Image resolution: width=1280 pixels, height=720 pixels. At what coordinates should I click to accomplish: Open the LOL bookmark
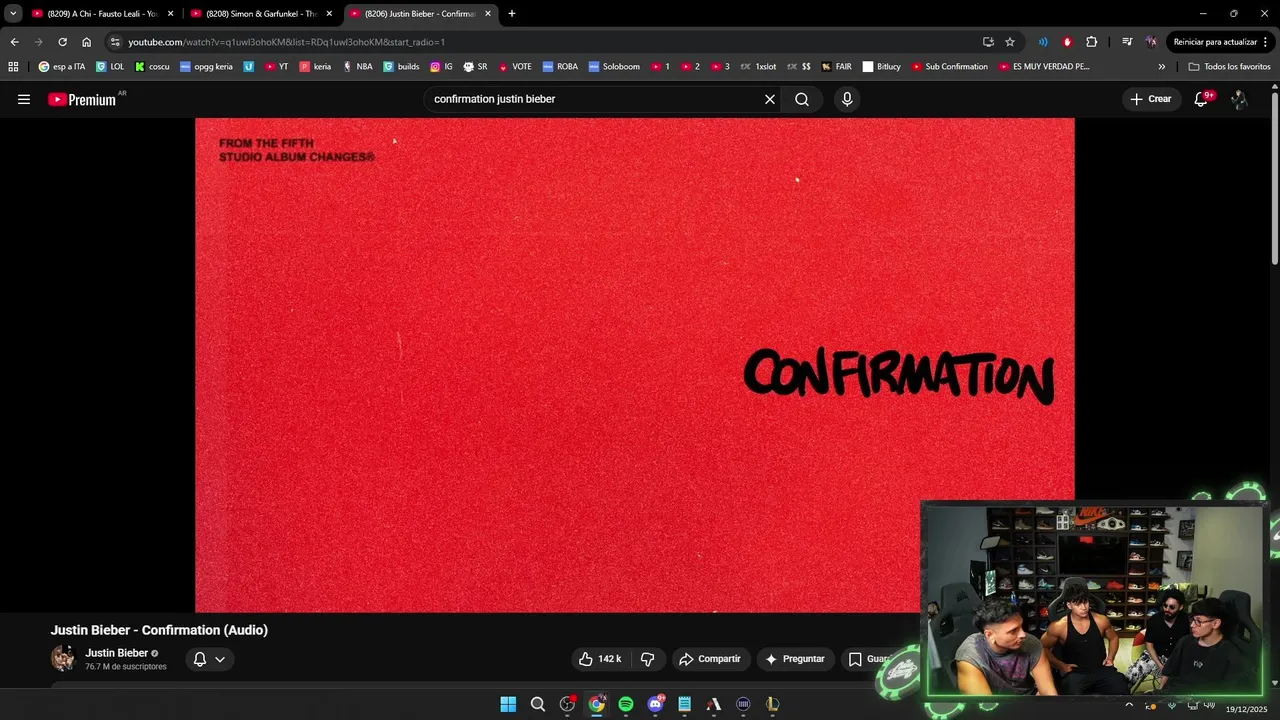click(x=110, y=67)
